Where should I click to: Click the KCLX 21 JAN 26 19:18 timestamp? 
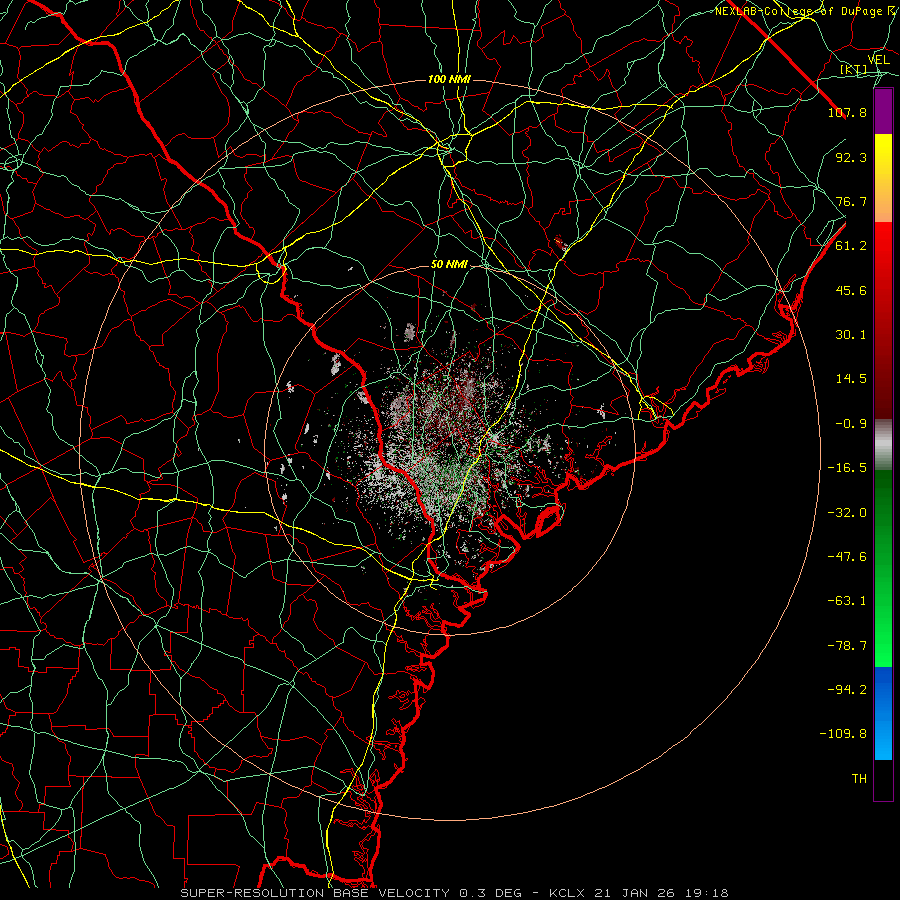638,893
